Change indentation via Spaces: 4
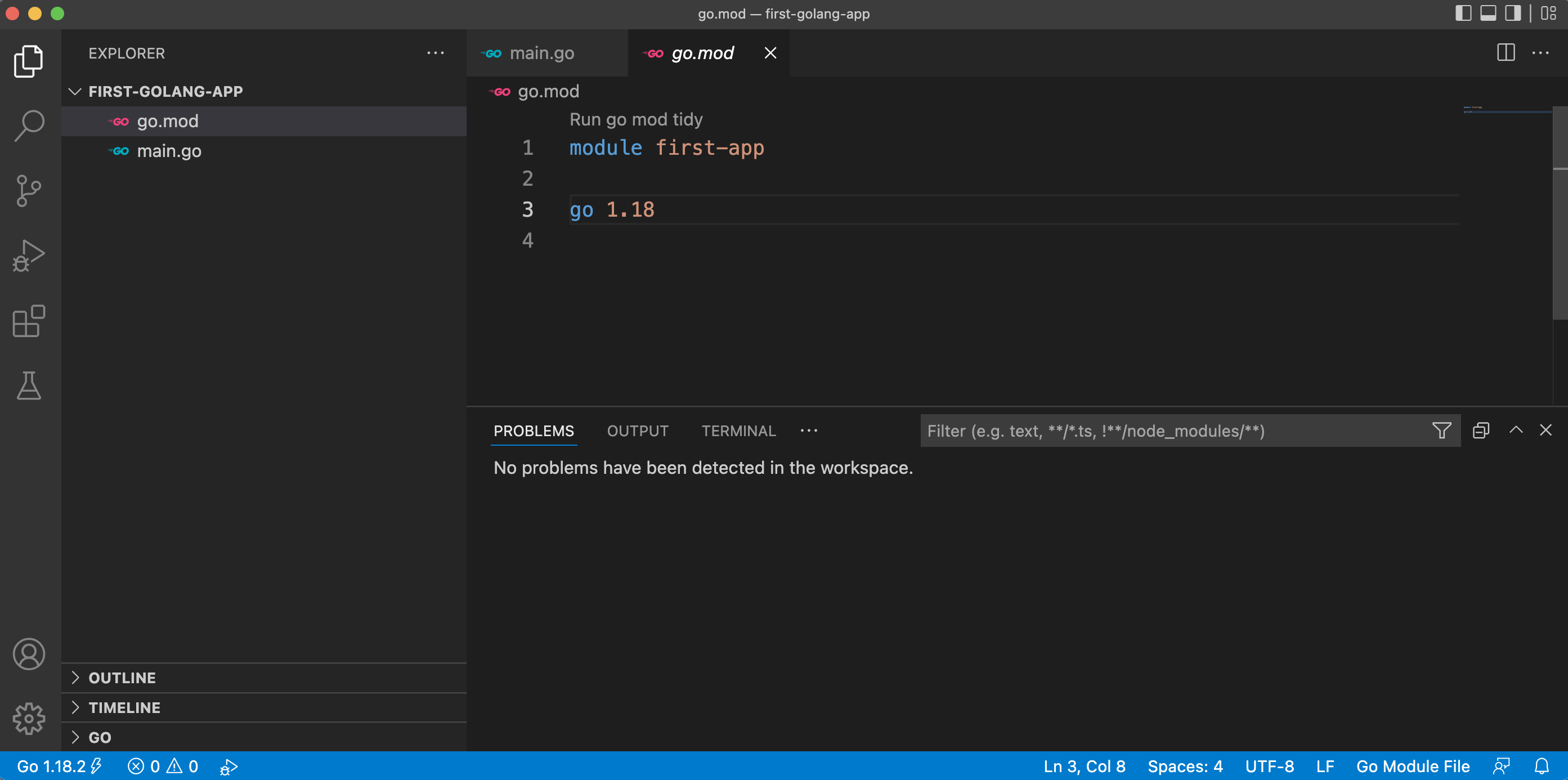The height and width of the screenshot is (780, 1568). click(1185, 766)
